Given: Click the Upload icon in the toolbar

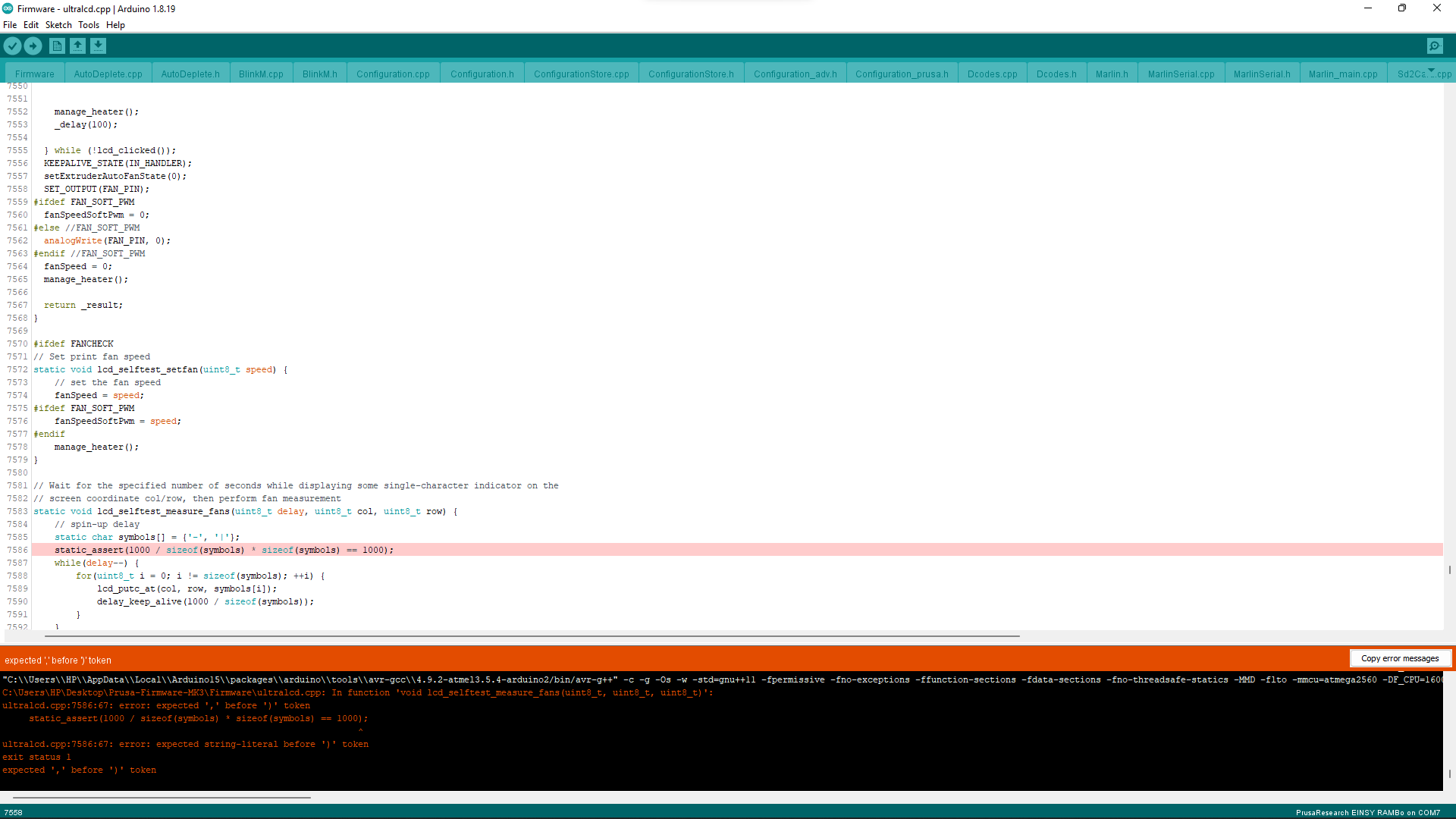Looking at the screenshot, I should [x=33, y=45].
